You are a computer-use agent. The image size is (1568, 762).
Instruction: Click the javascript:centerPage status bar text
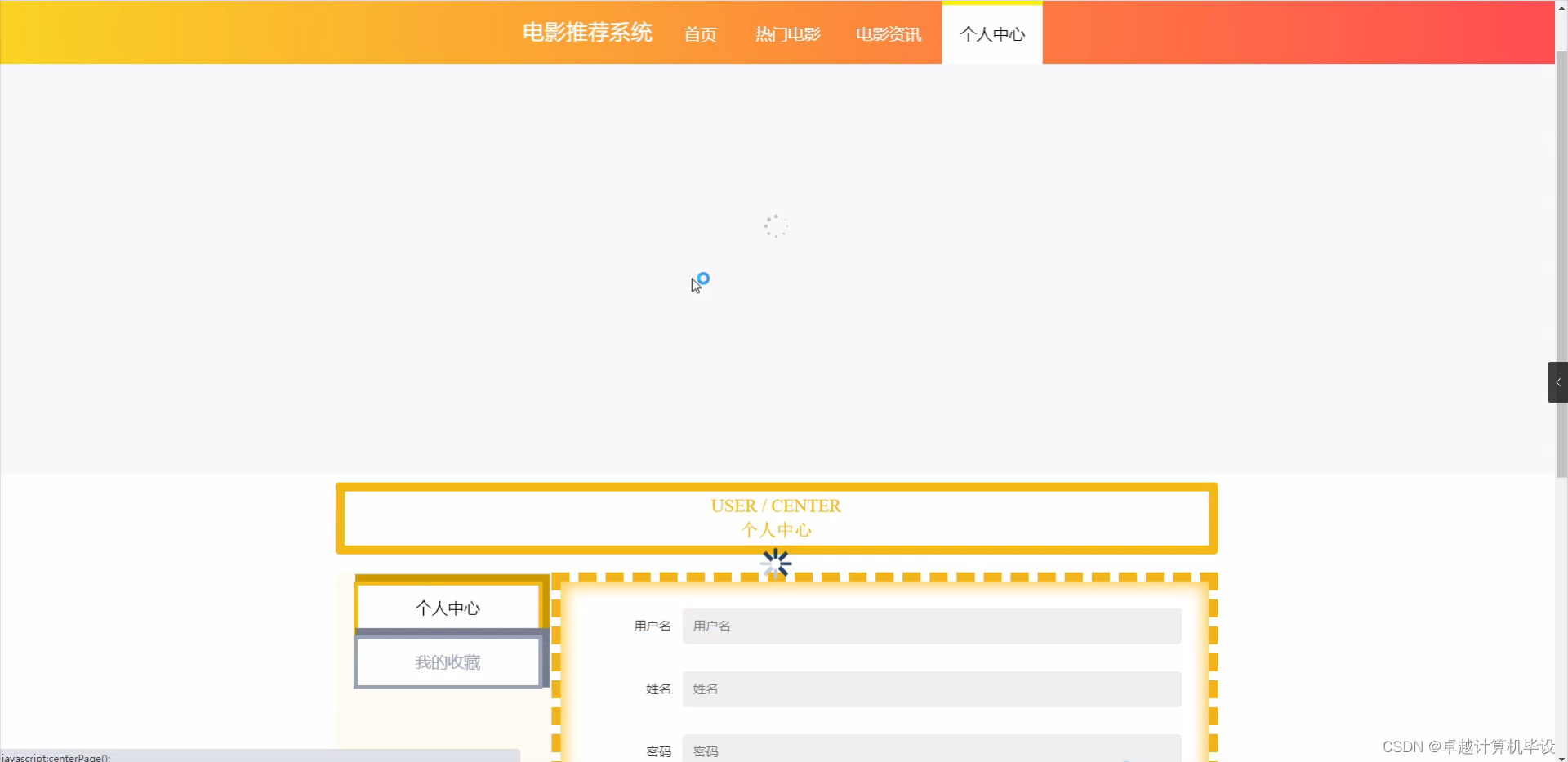pyautogui.click(x=56, y=757)
